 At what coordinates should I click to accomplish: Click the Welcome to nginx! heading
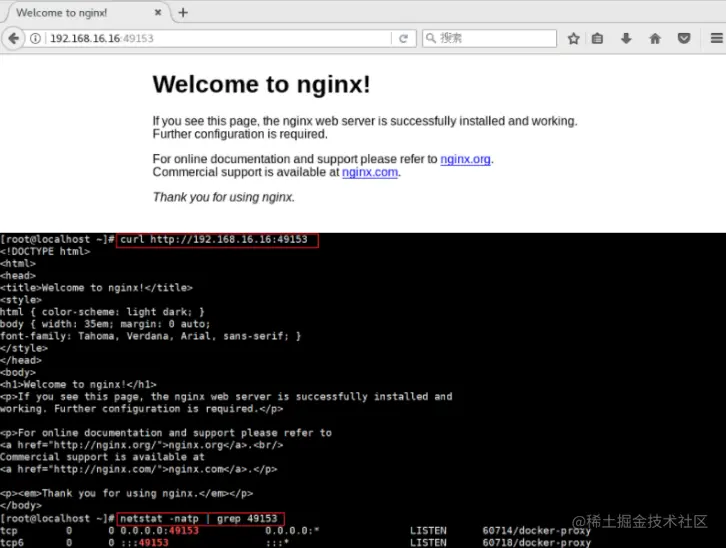(x=262, y=85)
